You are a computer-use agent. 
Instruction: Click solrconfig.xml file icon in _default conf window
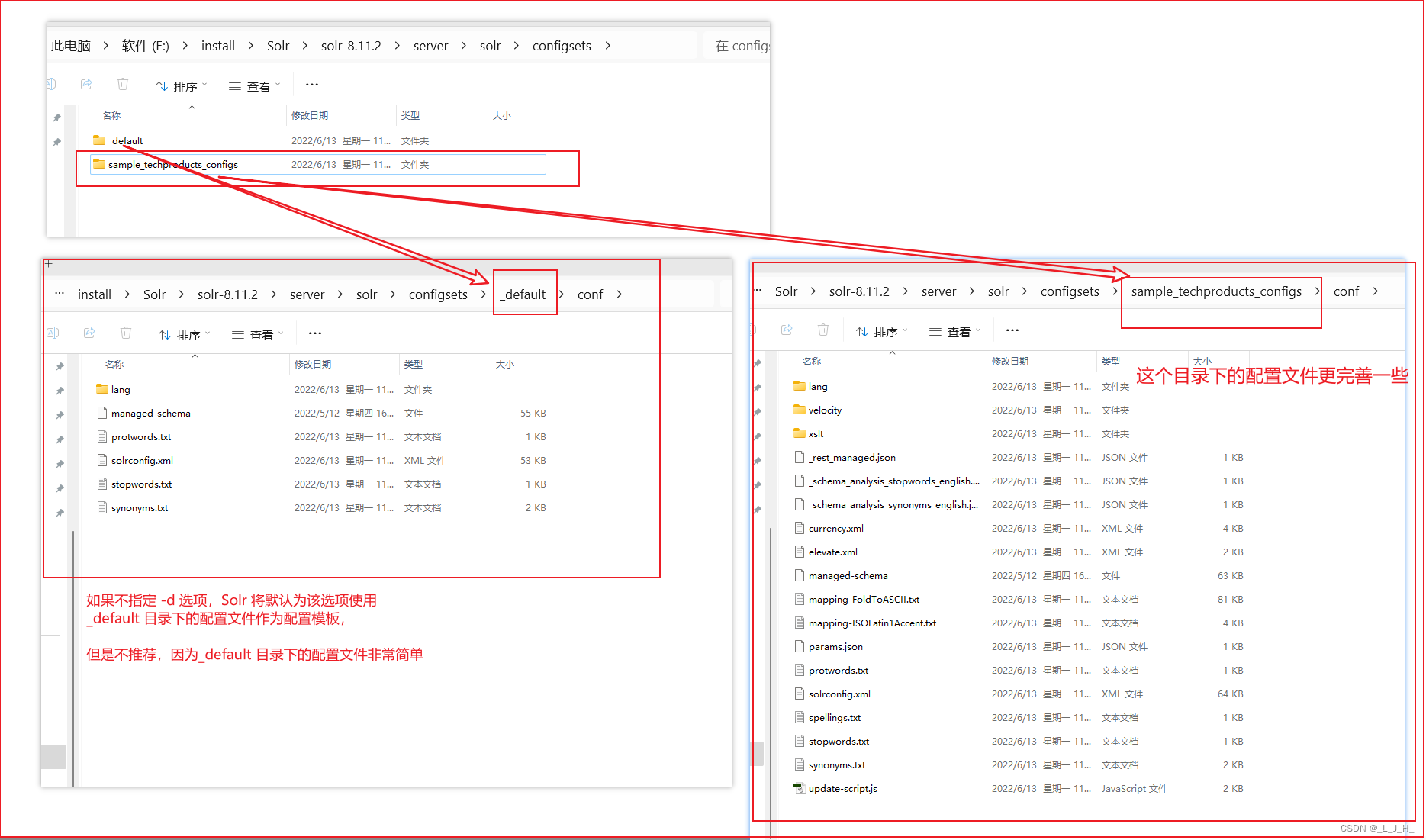102,460
